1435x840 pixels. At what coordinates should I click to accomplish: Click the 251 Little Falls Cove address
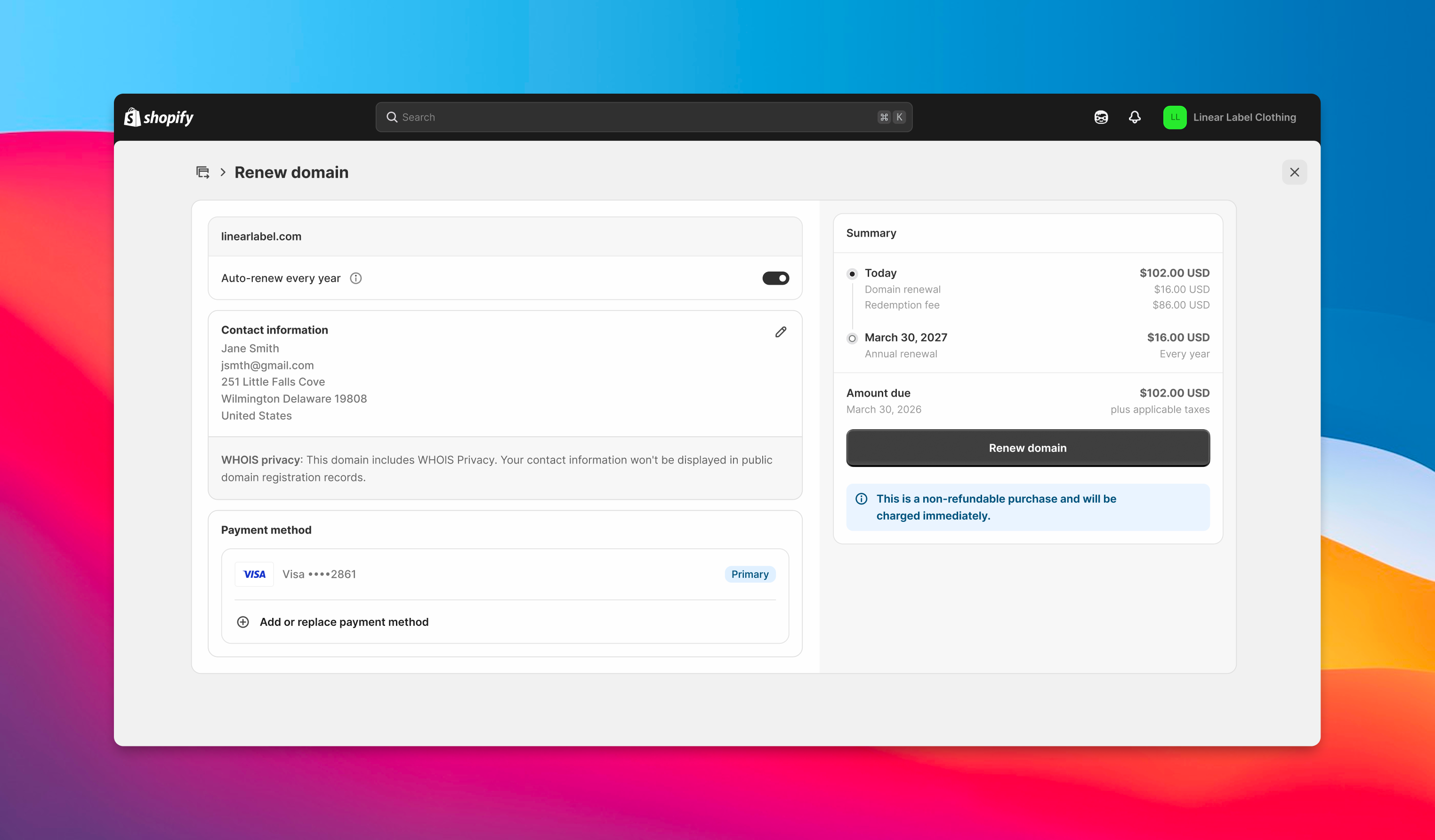point(274,382)
